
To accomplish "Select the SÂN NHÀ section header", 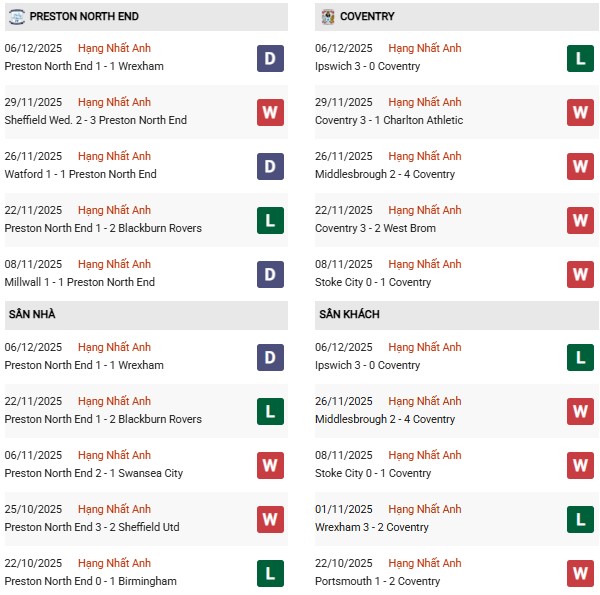I will 32,315.
